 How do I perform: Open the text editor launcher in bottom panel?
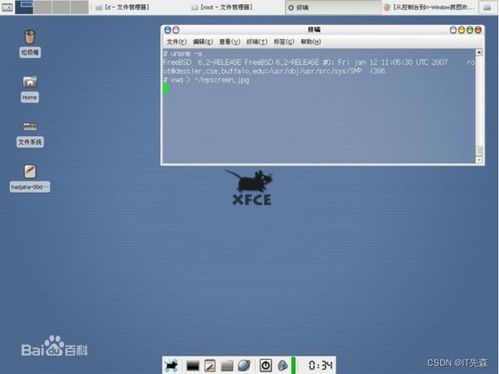(x=210, y=366)
